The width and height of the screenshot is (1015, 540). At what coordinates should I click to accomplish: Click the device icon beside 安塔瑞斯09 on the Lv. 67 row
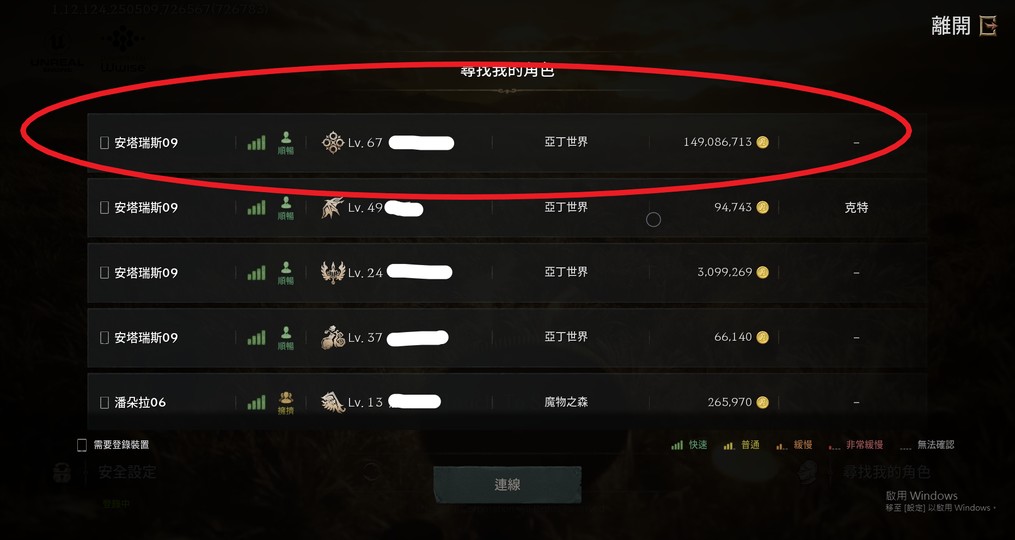pos(104,142)
